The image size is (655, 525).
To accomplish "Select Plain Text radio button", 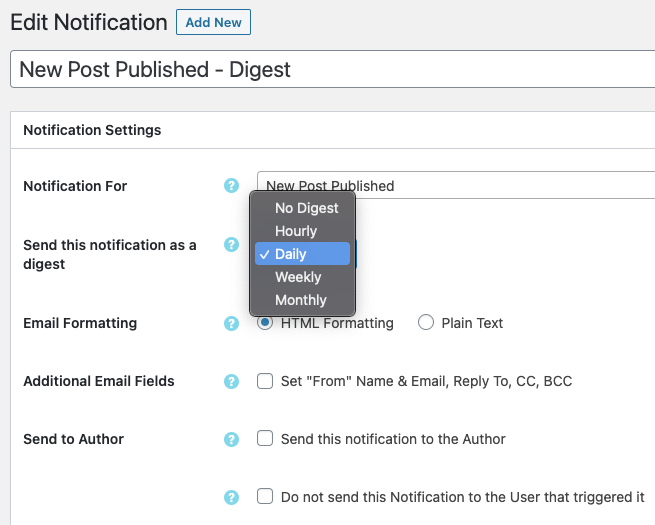I will pyautogui.click(x=426, y=322).
